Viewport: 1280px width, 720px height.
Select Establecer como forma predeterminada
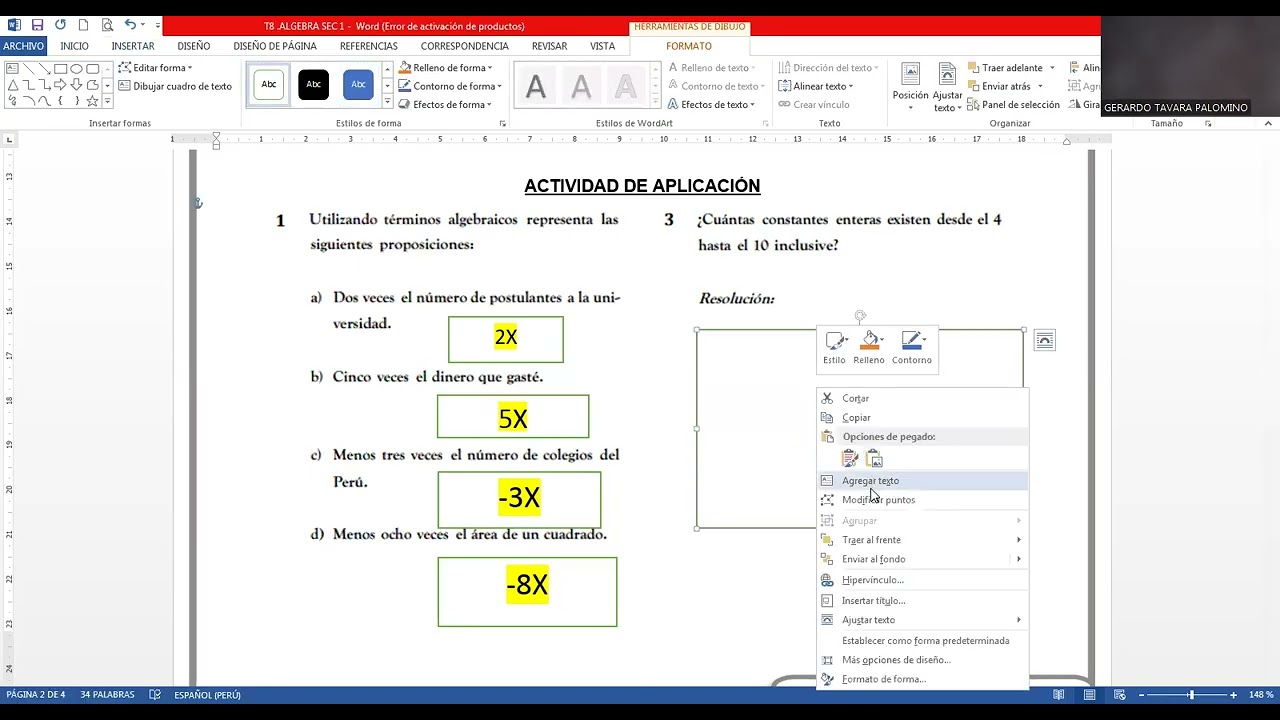tap(923, 641)
